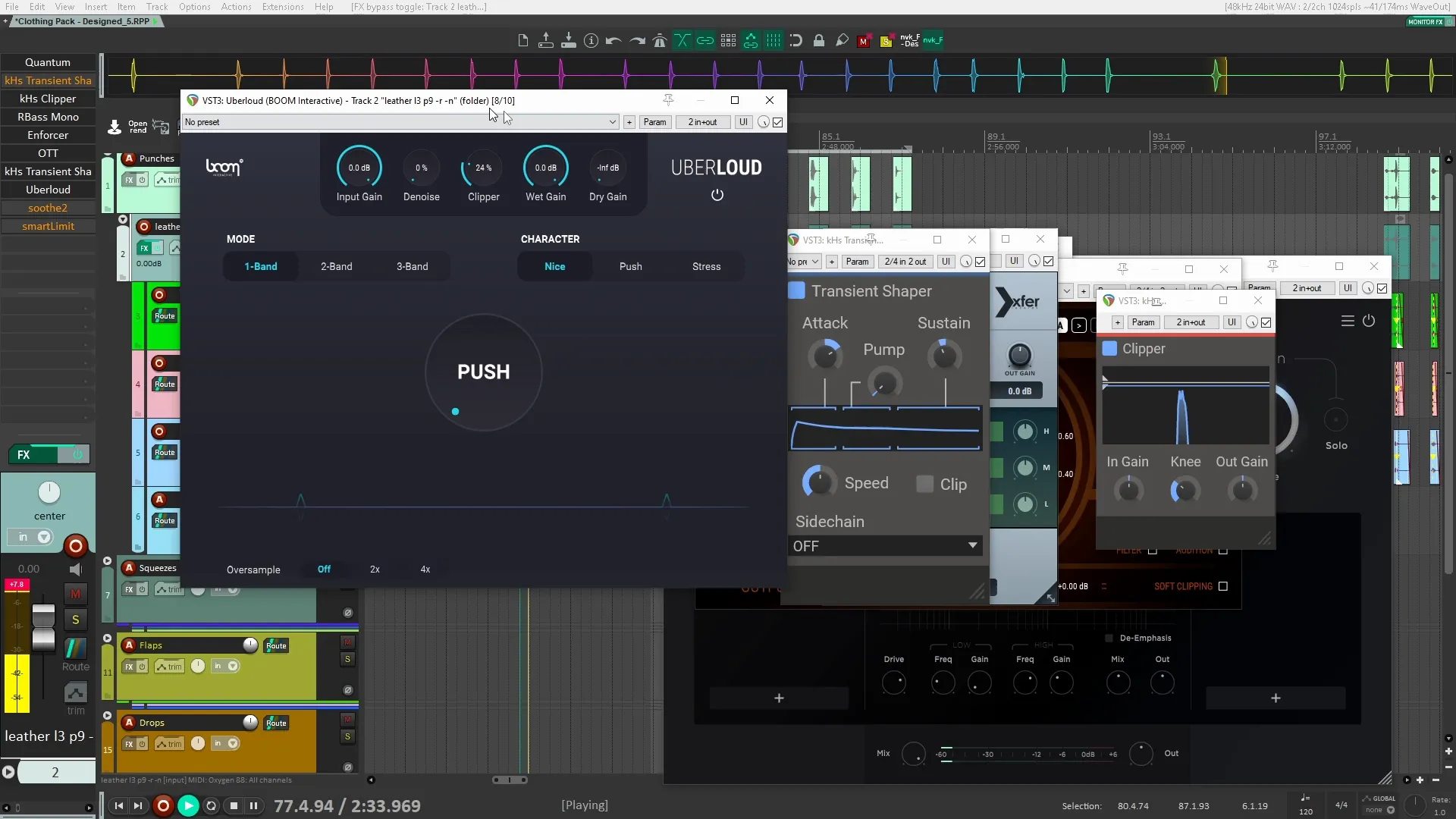The height and width of the screenshot is (819, 1456).
Task: Open the Track menu
Action: click(x=157, y=7)
